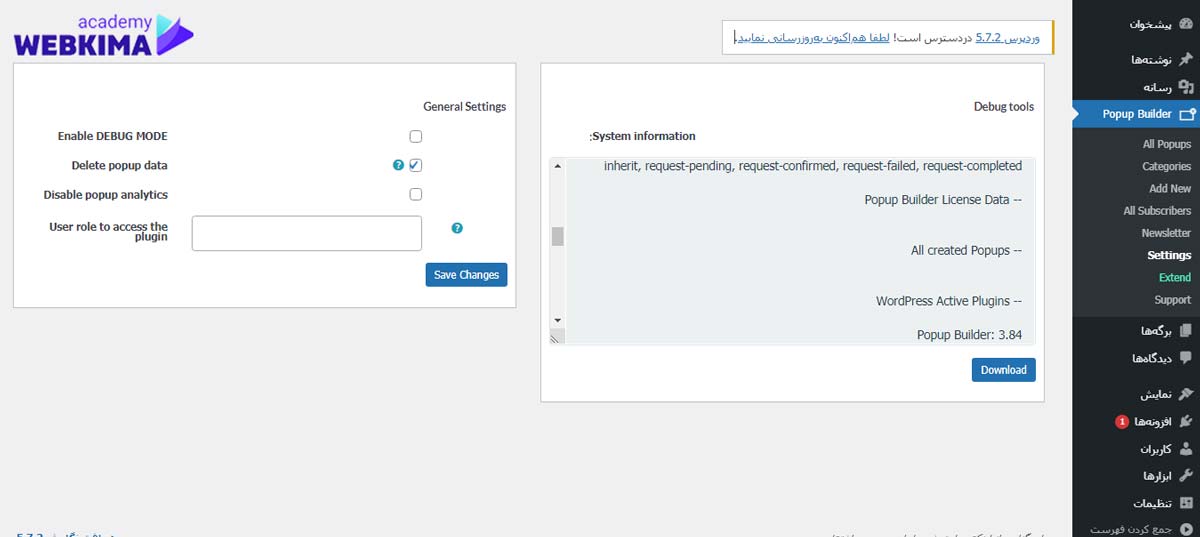Toggle Disable popup analytics checkbox

coord(416,194)
